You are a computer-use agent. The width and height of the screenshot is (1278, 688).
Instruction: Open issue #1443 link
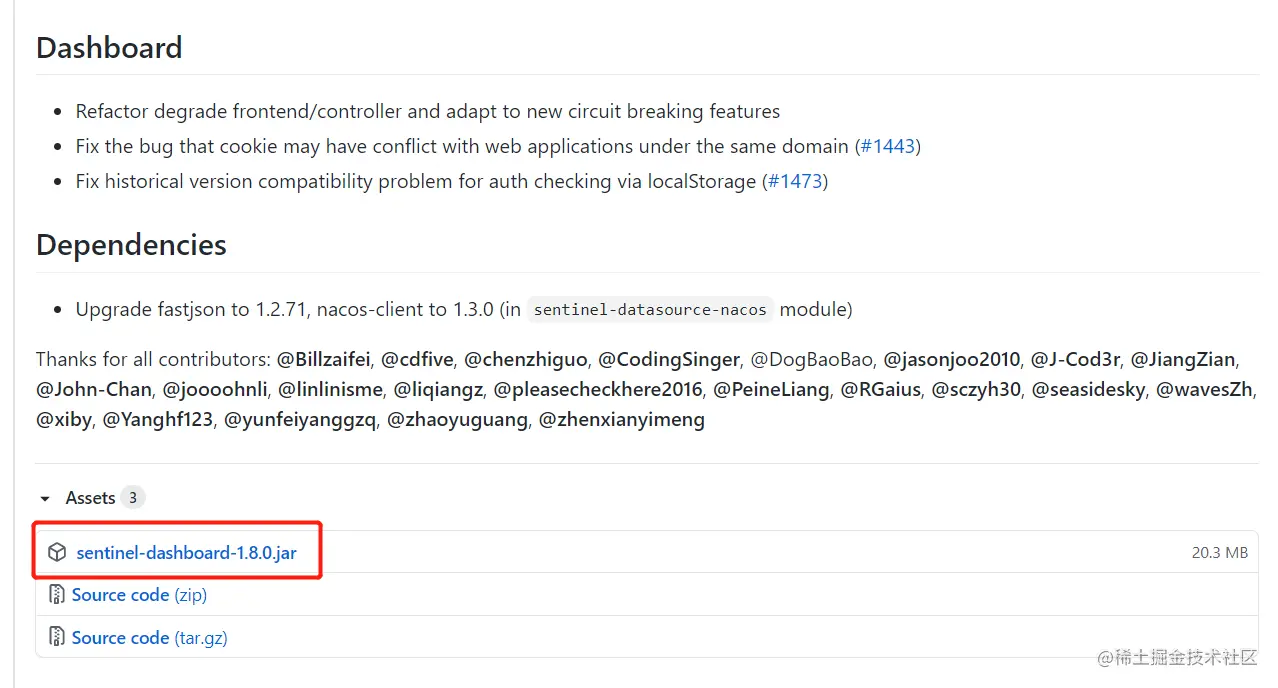pos(888,146)
